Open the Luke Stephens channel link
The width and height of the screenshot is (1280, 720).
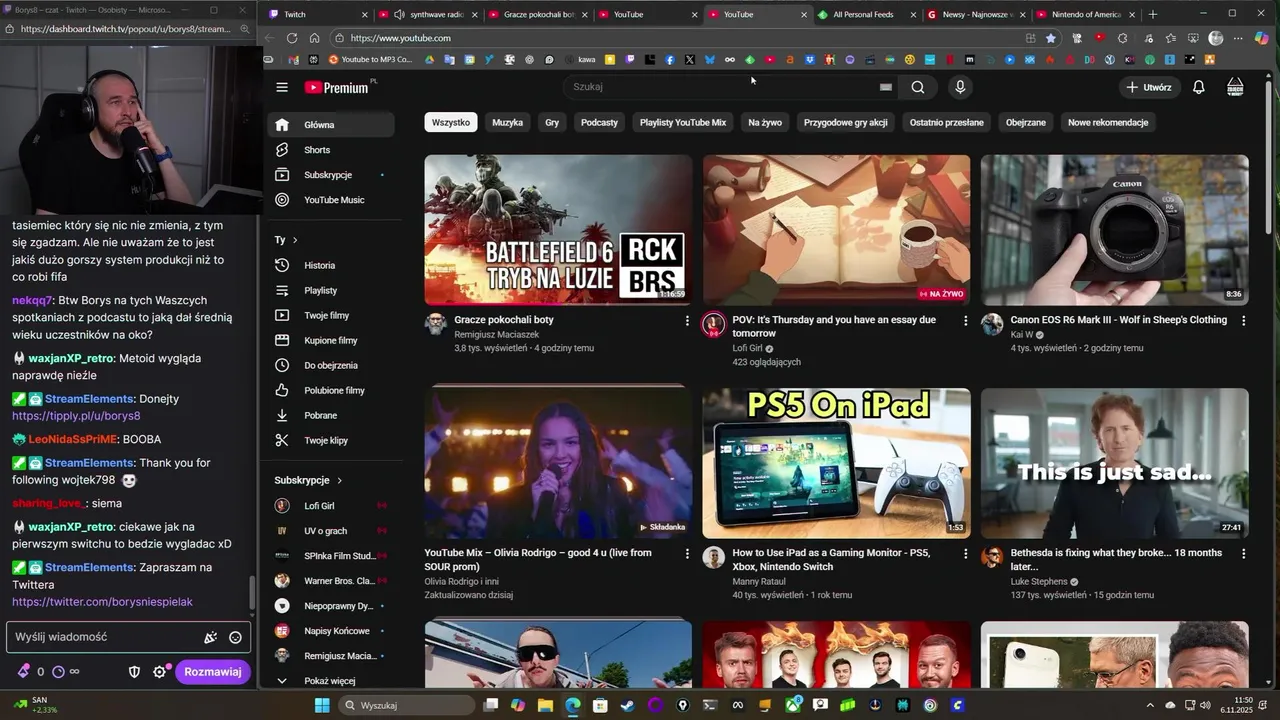point(1039,581)
